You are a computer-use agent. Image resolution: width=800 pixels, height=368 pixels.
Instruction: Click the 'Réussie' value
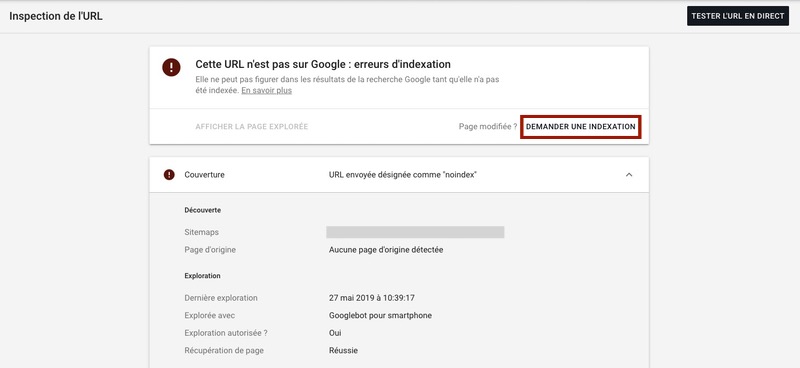(x=343, y=351)
